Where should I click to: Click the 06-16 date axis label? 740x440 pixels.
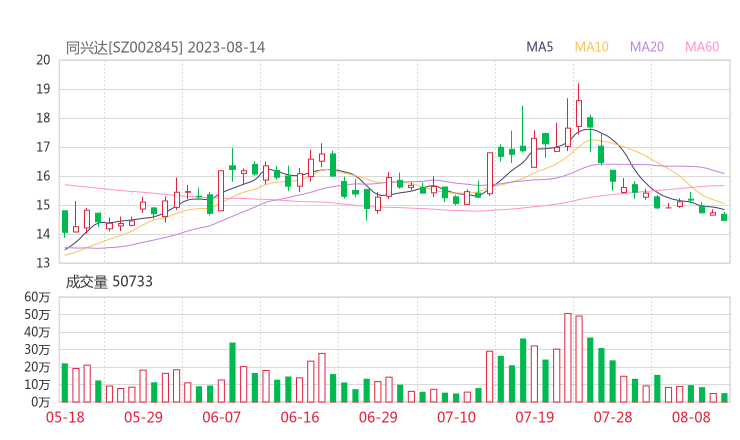point(300,417)
